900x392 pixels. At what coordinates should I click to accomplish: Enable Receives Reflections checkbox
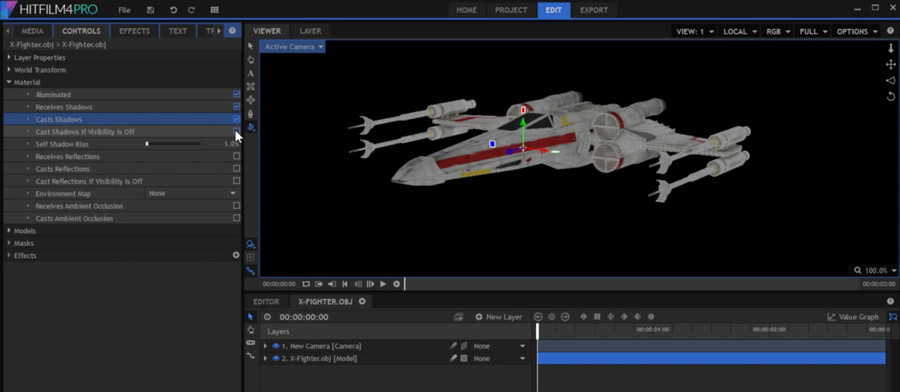236,156
